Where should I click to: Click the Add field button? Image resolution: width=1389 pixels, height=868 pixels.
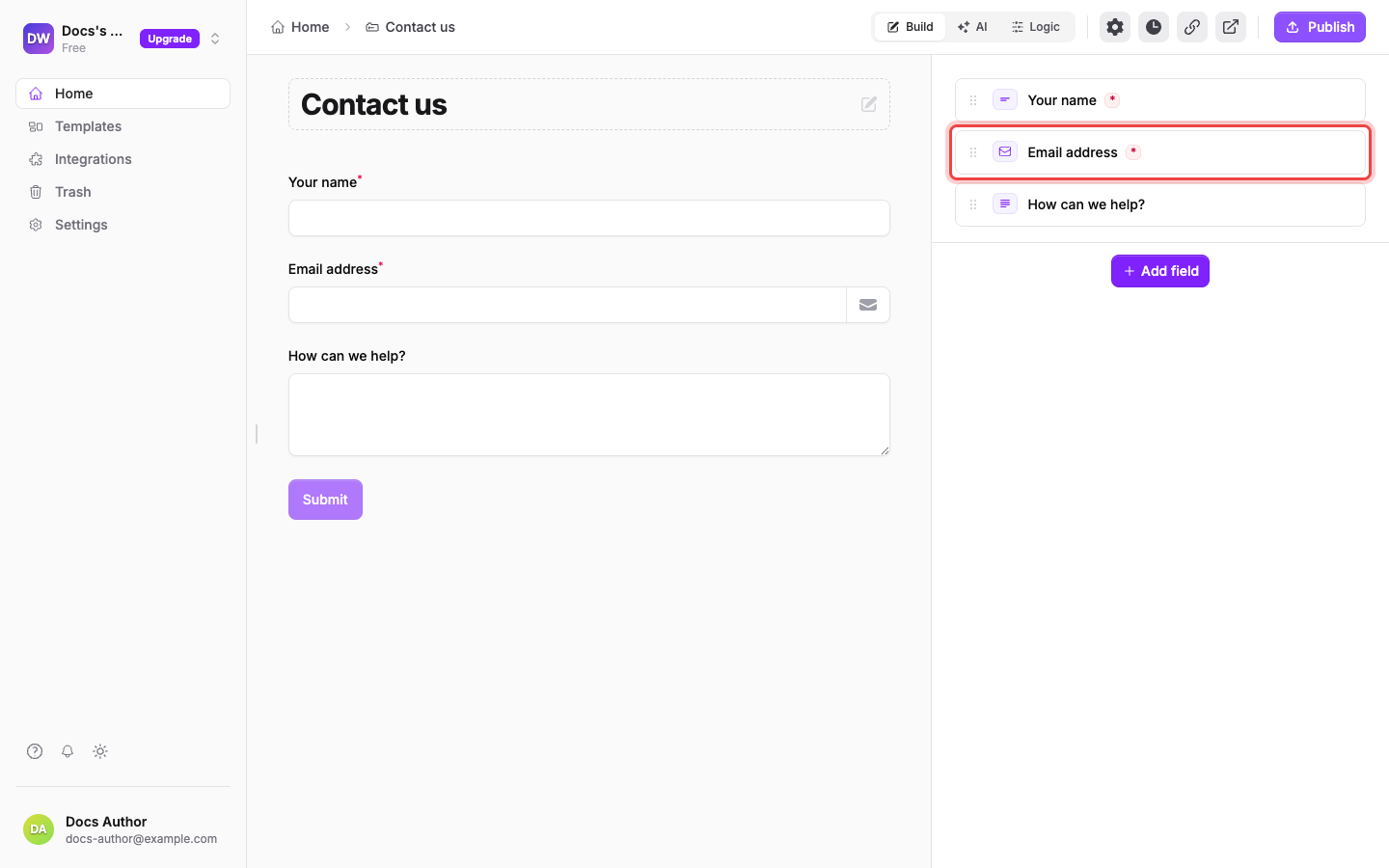pyautogui.click(x=1160, y=271)
